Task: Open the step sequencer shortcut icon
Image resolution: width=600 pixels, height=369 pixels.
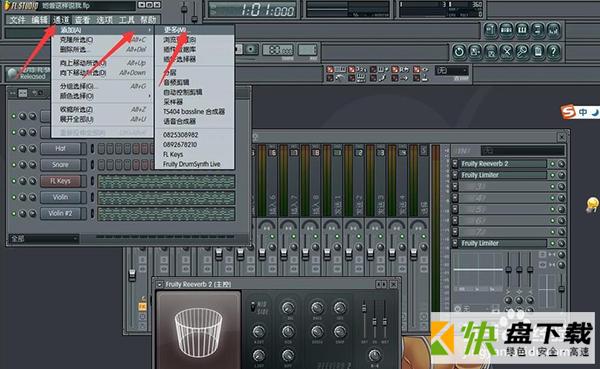Action: coord(507,30)
